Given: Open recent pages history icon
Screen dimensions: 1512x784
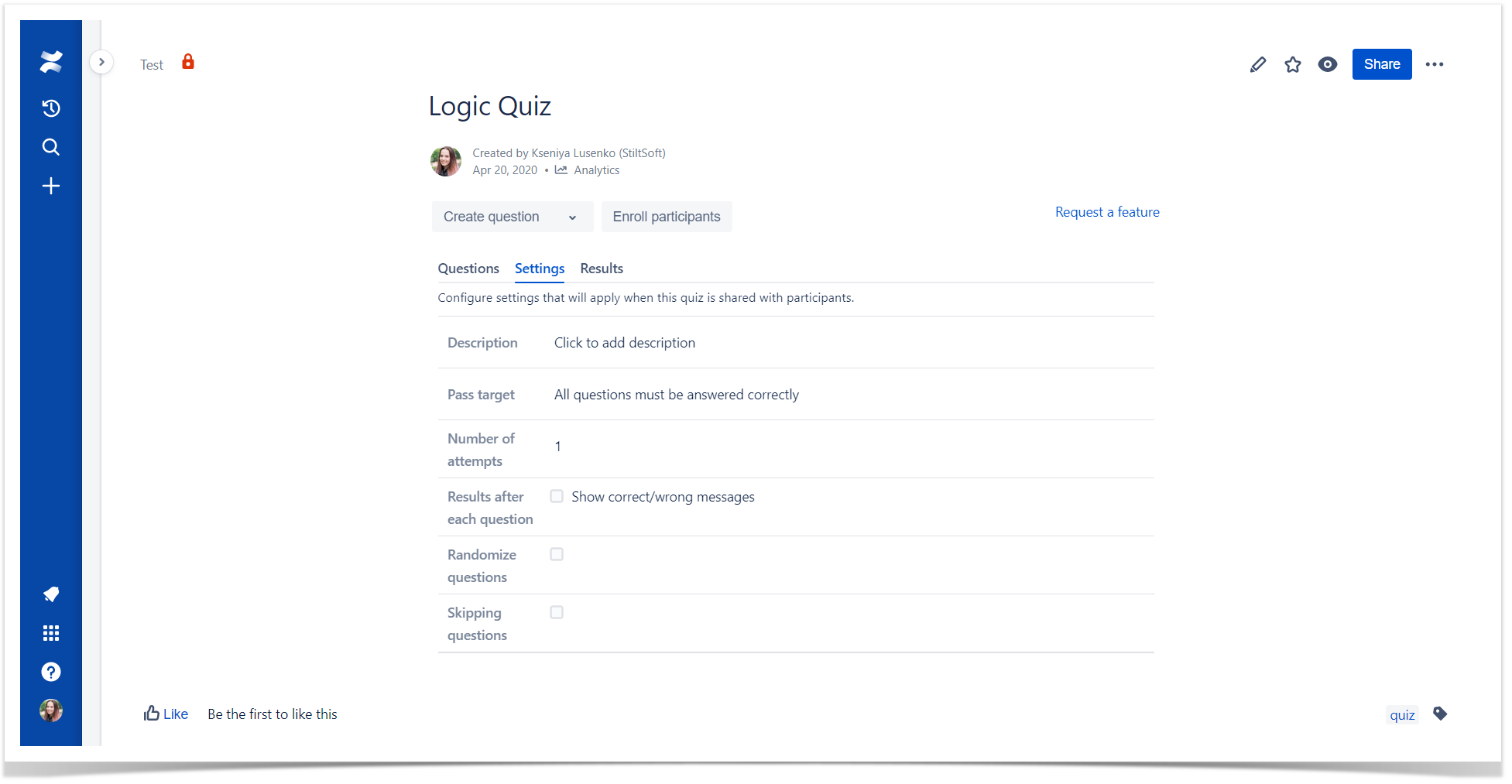Looking at the screenshot, I should click(x=51, y=108).
